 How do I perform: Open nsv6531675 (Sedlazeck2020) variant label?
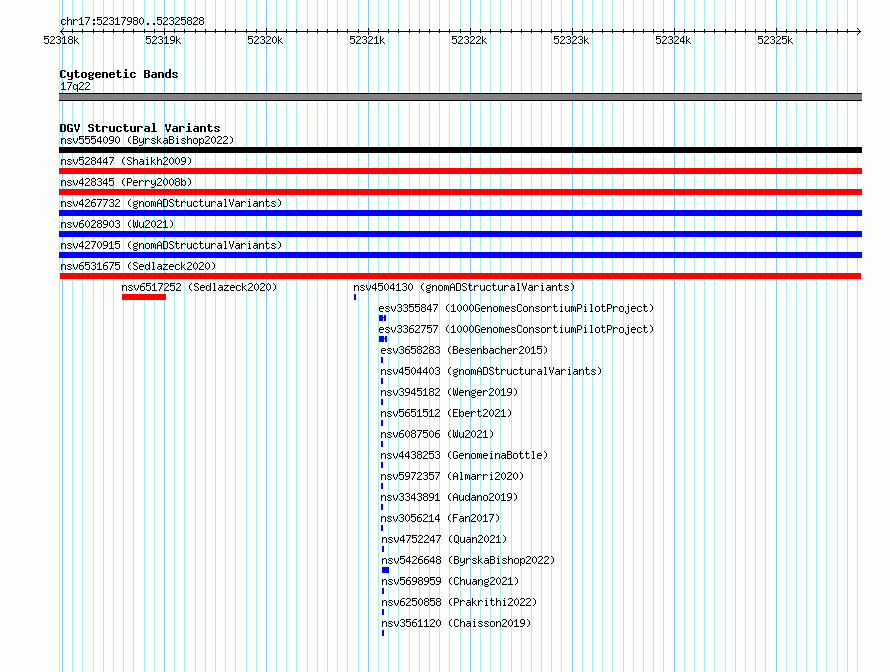tap(138, 266)
